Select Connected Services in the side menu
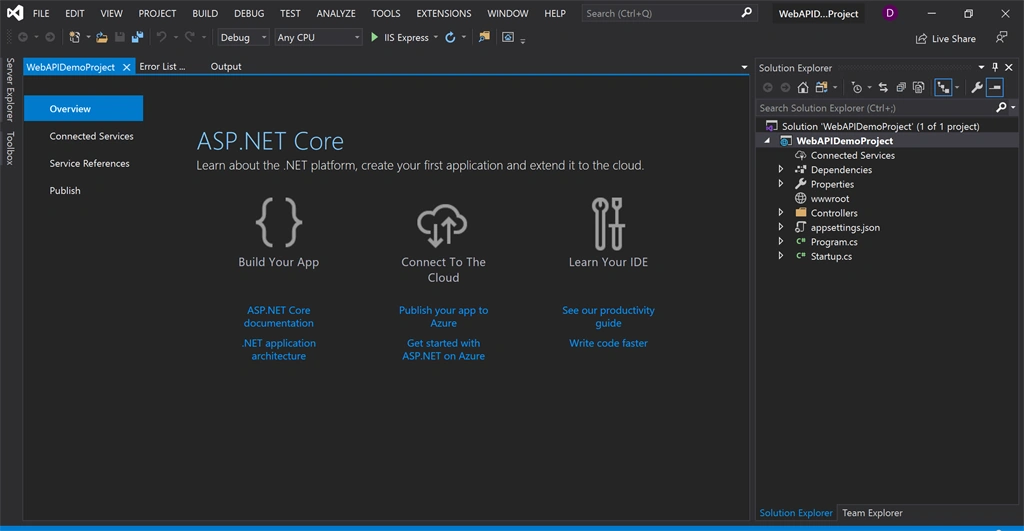The height and width of the screenshot is (531, 1024). (x=91, y=136)
